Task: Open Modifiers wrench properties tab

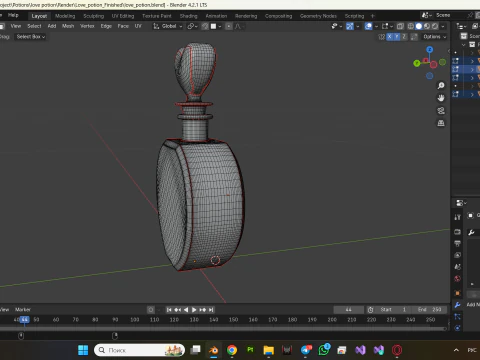Action: coord(457,305)
